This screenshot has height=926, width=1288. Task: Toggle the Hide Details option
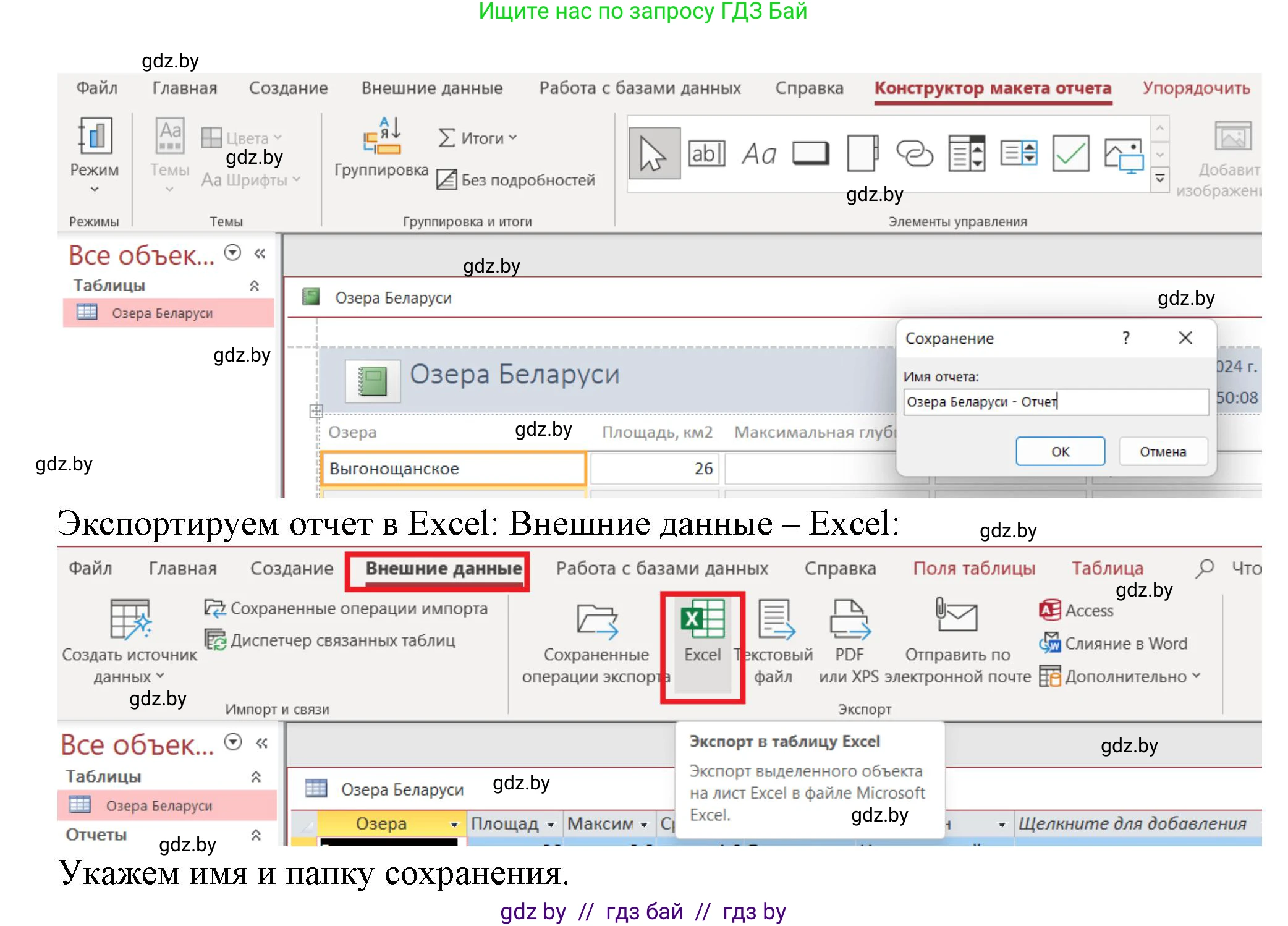[516, 180]
